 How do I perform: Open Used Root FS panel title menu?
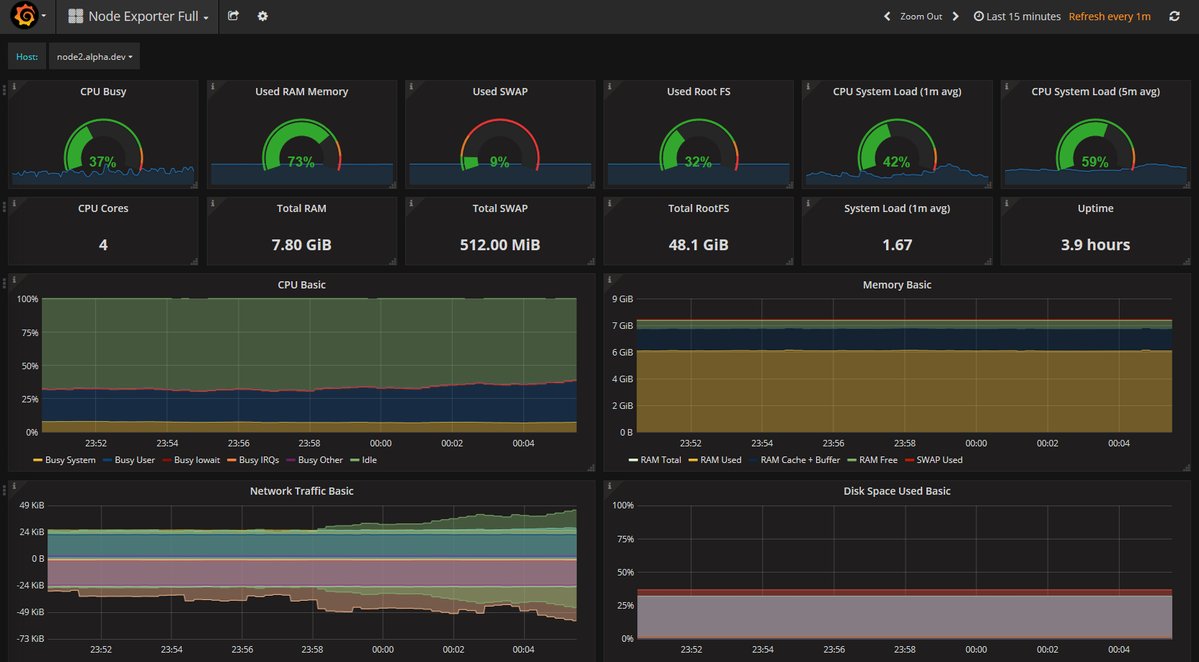[698, 92]
